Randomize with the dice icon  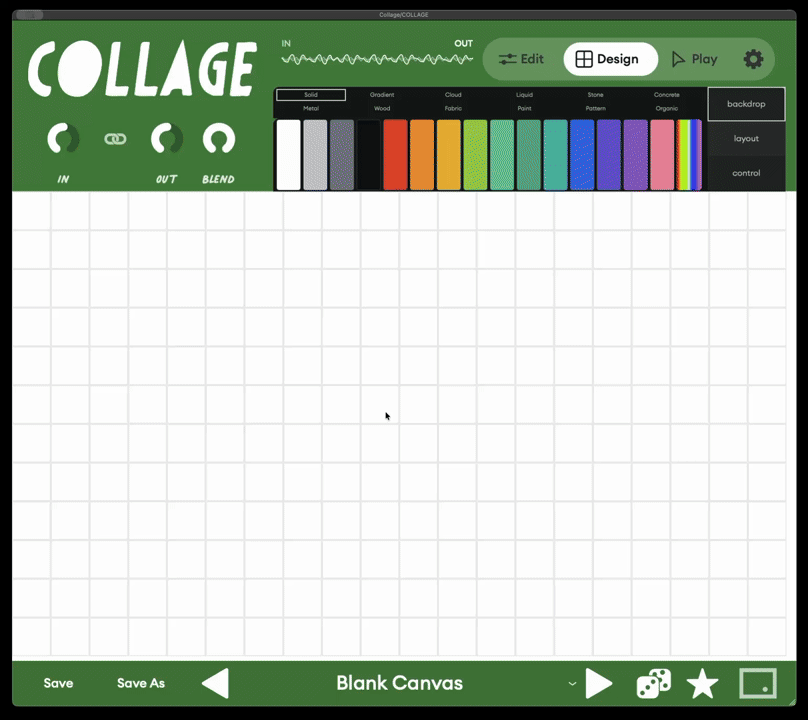[654, 683]
